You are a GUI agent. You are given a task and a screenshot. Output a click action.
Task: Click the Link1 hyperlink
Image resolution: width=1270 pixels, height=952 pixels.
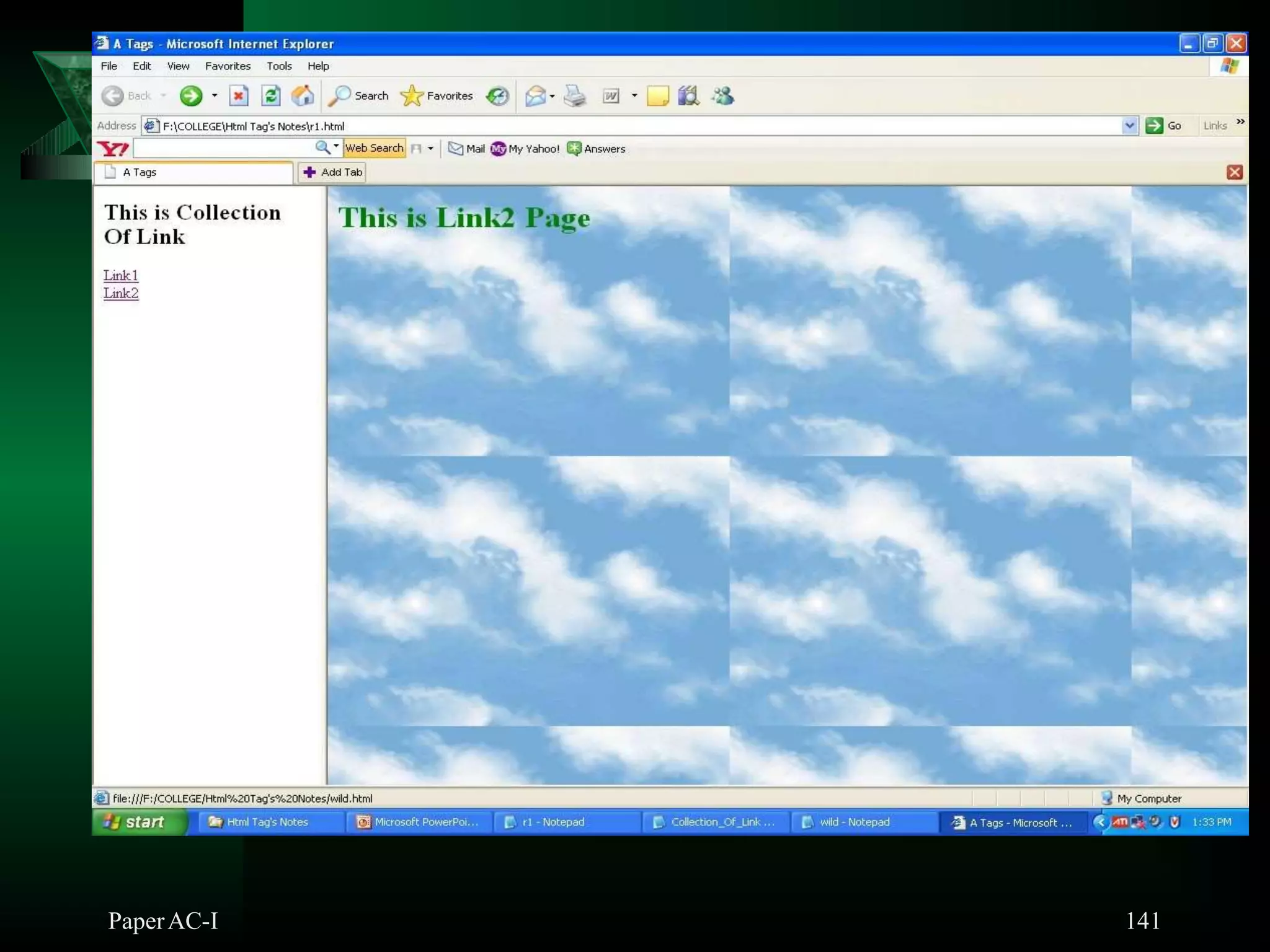coord(120,275)
